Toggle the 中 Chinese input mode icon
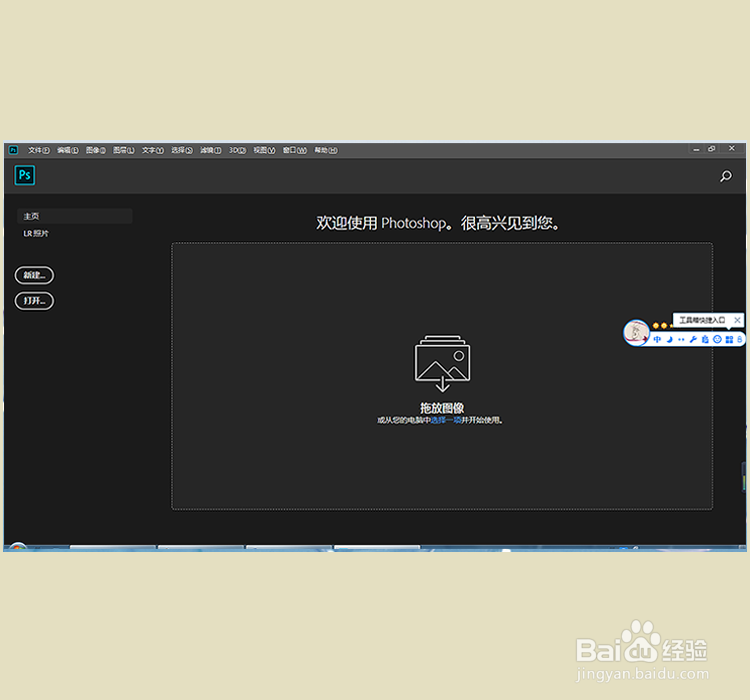Screen dimensions: 750x700 [658, 339]
